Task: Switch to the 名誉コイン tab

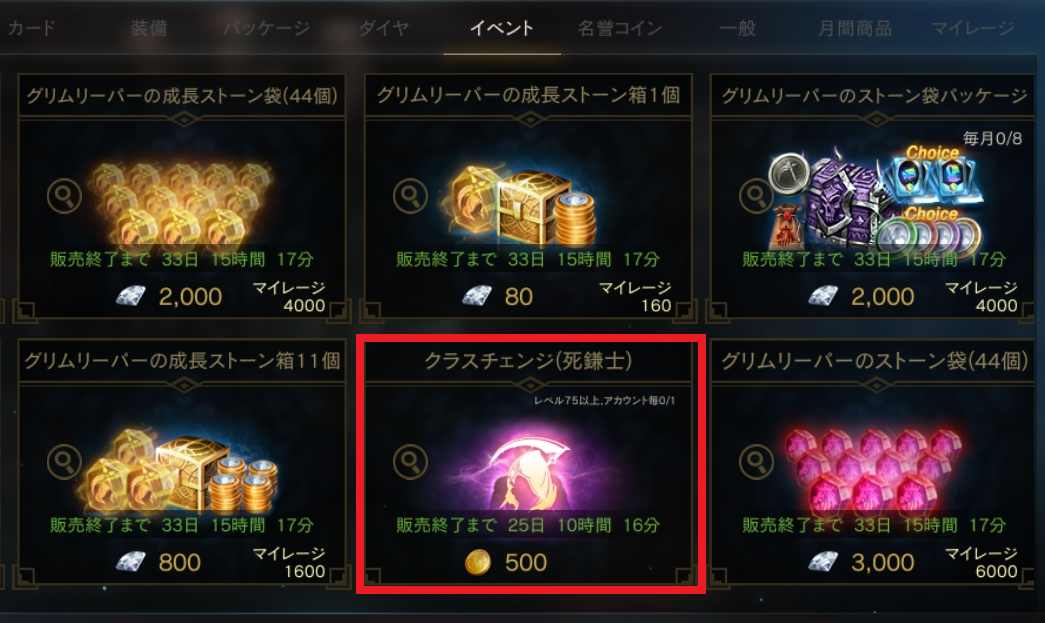Action: 620,29
